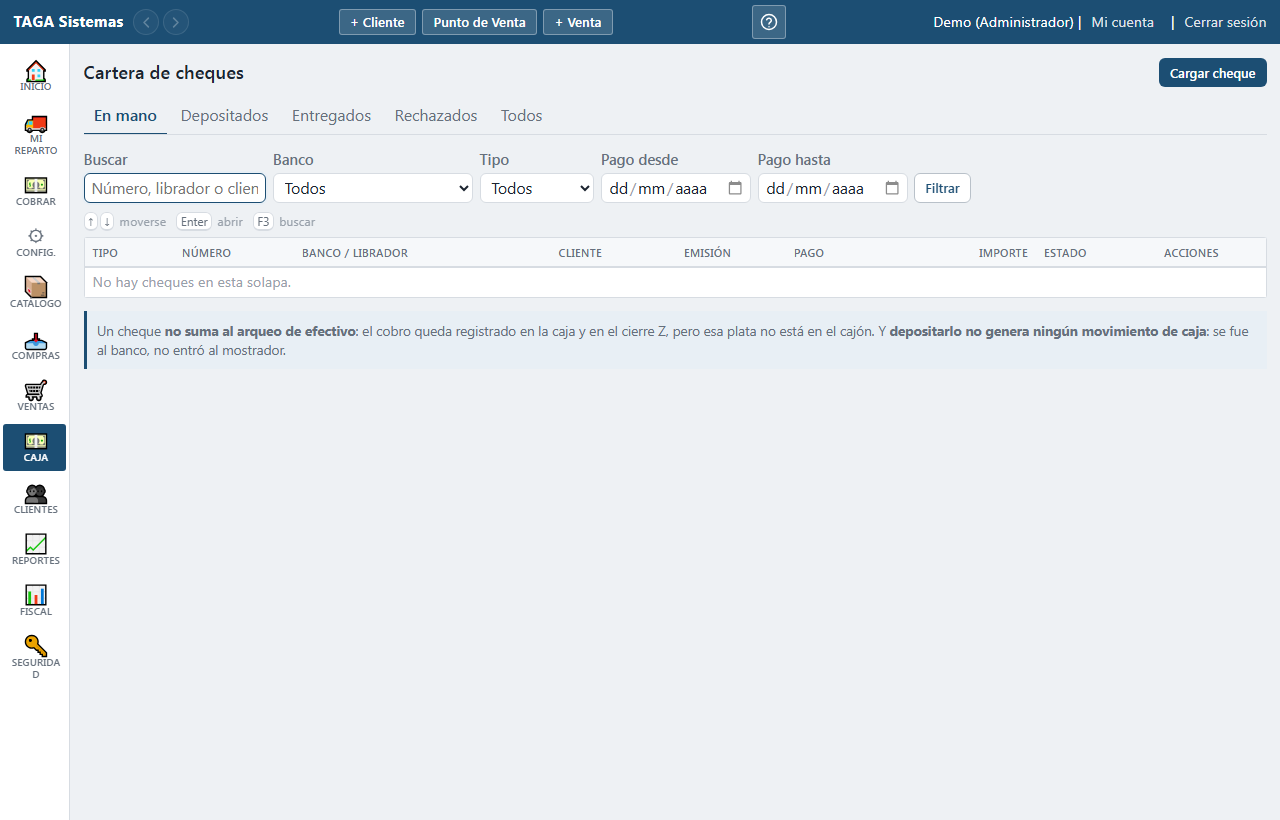Show the Rechazados tab

(436, 116)
